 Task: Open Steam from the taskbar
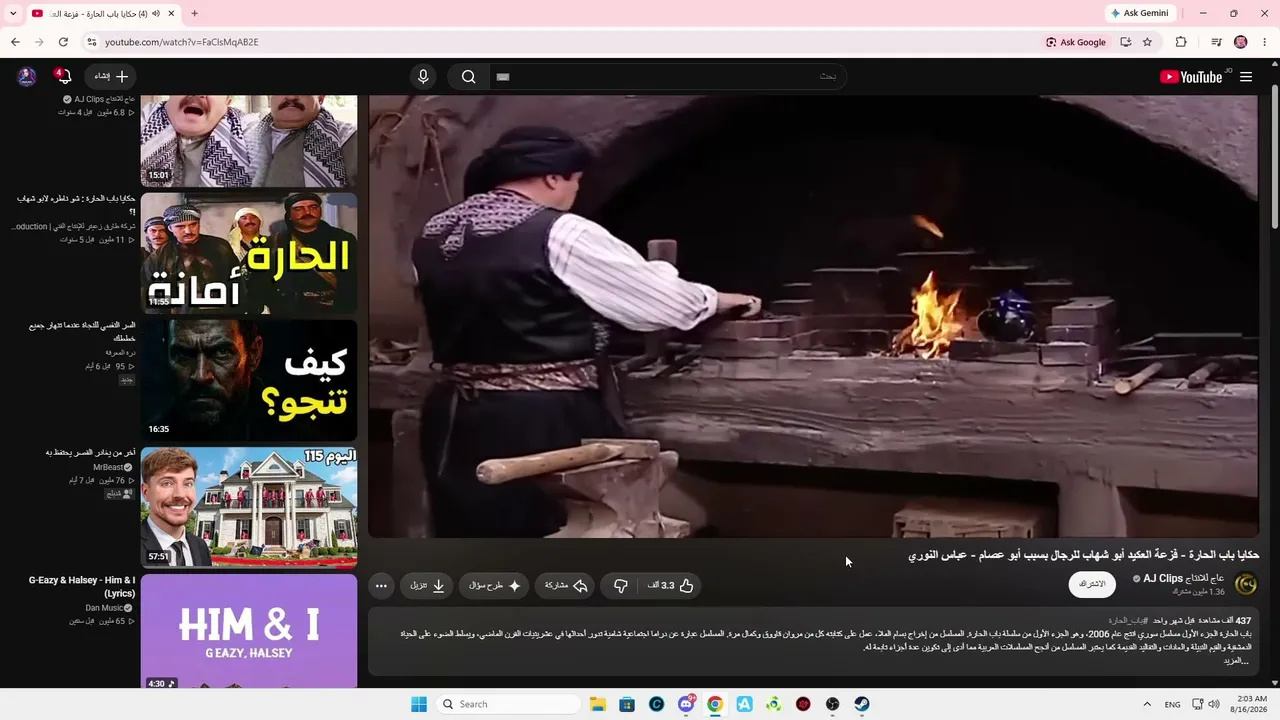[862, 704]
